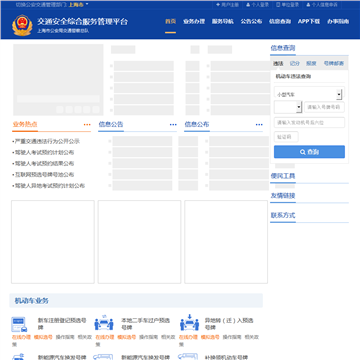
Task: Click 在线办理 under 异地转(迁)入预选号牌
Action: (188, 337)
